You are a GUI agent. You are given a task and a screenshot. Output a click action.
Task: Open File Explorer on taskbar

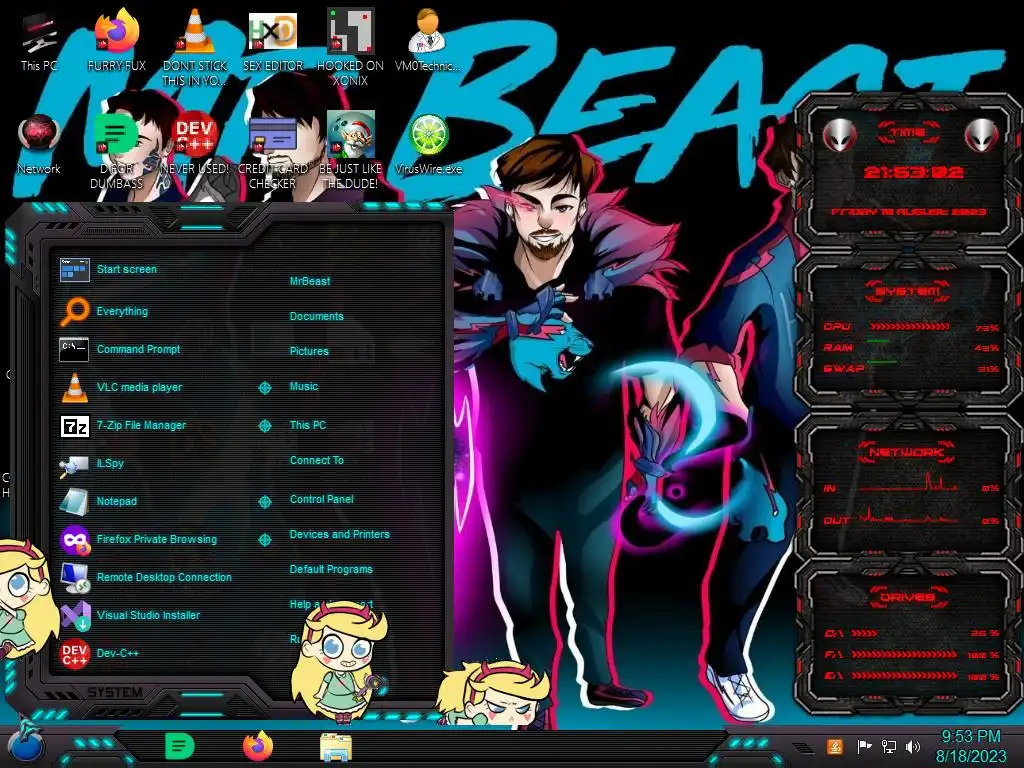[x=336, y=747]
